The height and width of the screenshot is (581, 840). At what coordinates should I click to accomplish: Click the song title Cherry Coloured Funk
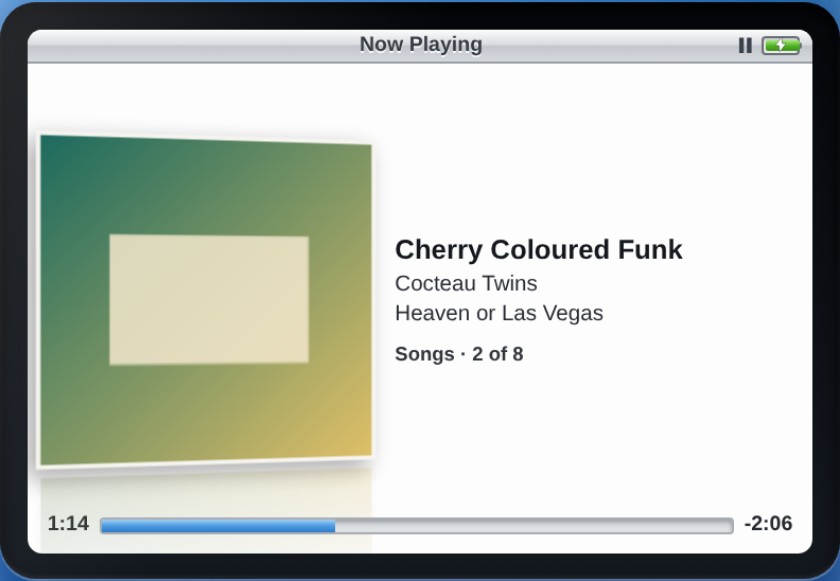(x=538, y=250)
